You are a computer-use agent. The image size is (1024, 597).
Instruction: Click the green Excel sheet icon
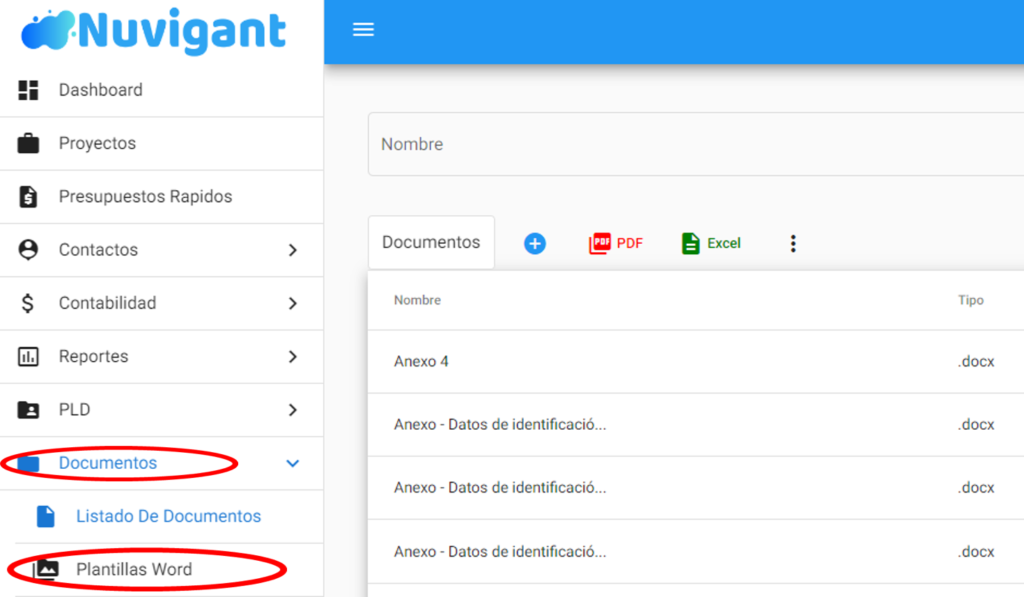(690, 244)
